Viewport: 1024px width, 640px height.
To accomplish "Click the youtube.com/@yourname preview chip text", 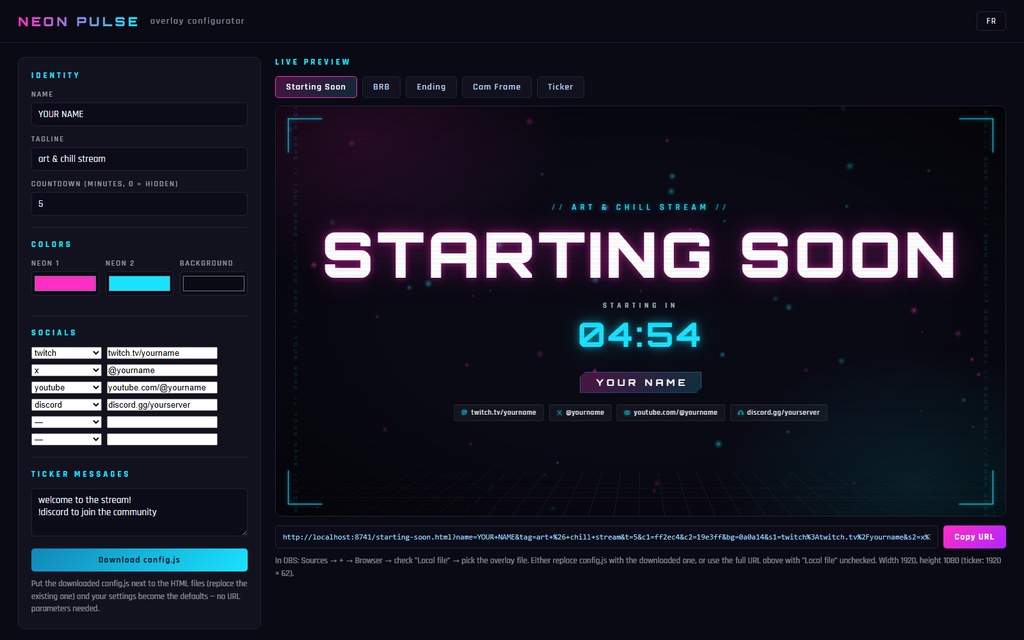I will [675, 413].
